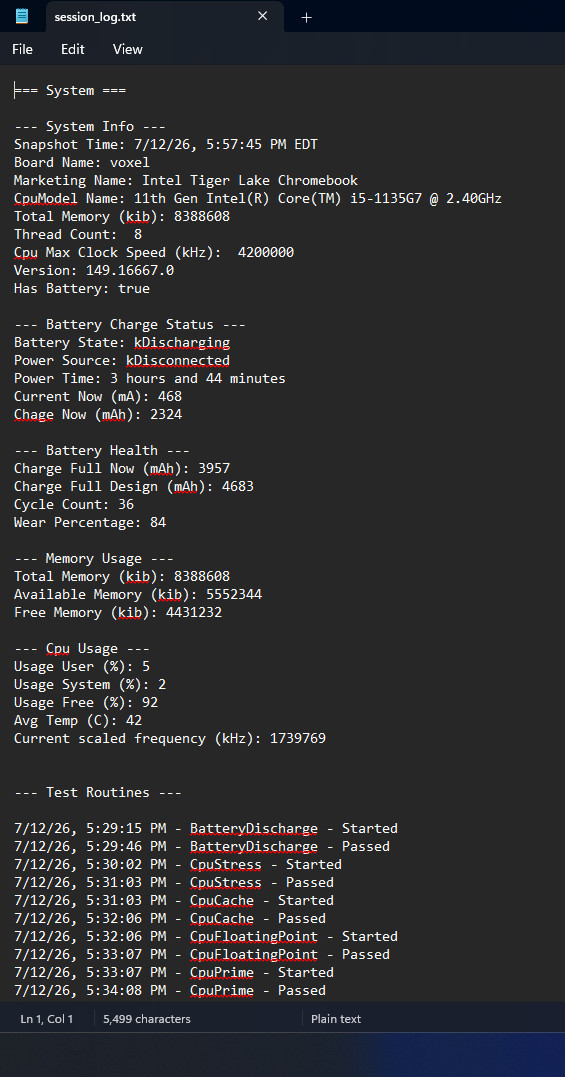Place cursor in the Board Name: voxel line
The width and height of the screenshot is (565, 1077).
[82, 163]
